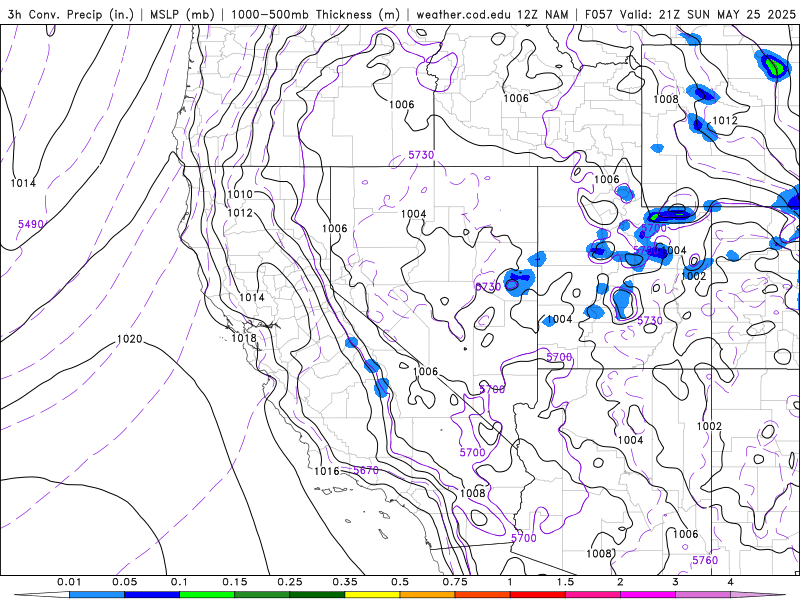Click the medium green 0.15–0.25 legend swatch

click(x=262, y=595)
